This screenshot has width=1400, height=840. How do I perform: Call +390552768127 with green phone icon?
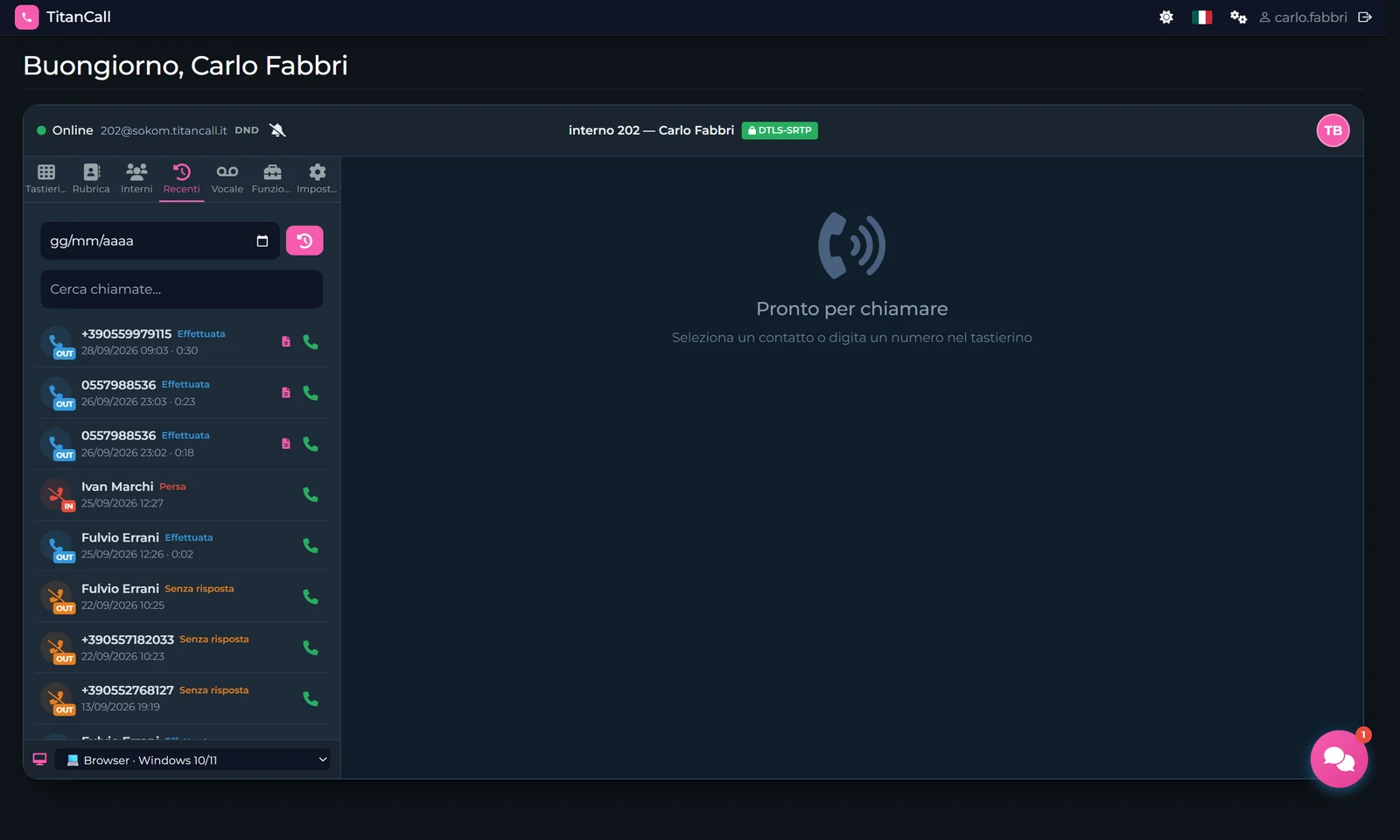pos(311,698)
